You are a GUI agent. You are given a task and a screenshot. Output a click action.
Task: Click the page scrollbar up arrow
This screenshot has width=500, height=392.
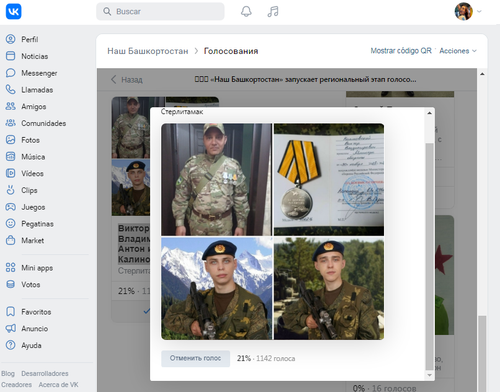[x=482, y=74]
